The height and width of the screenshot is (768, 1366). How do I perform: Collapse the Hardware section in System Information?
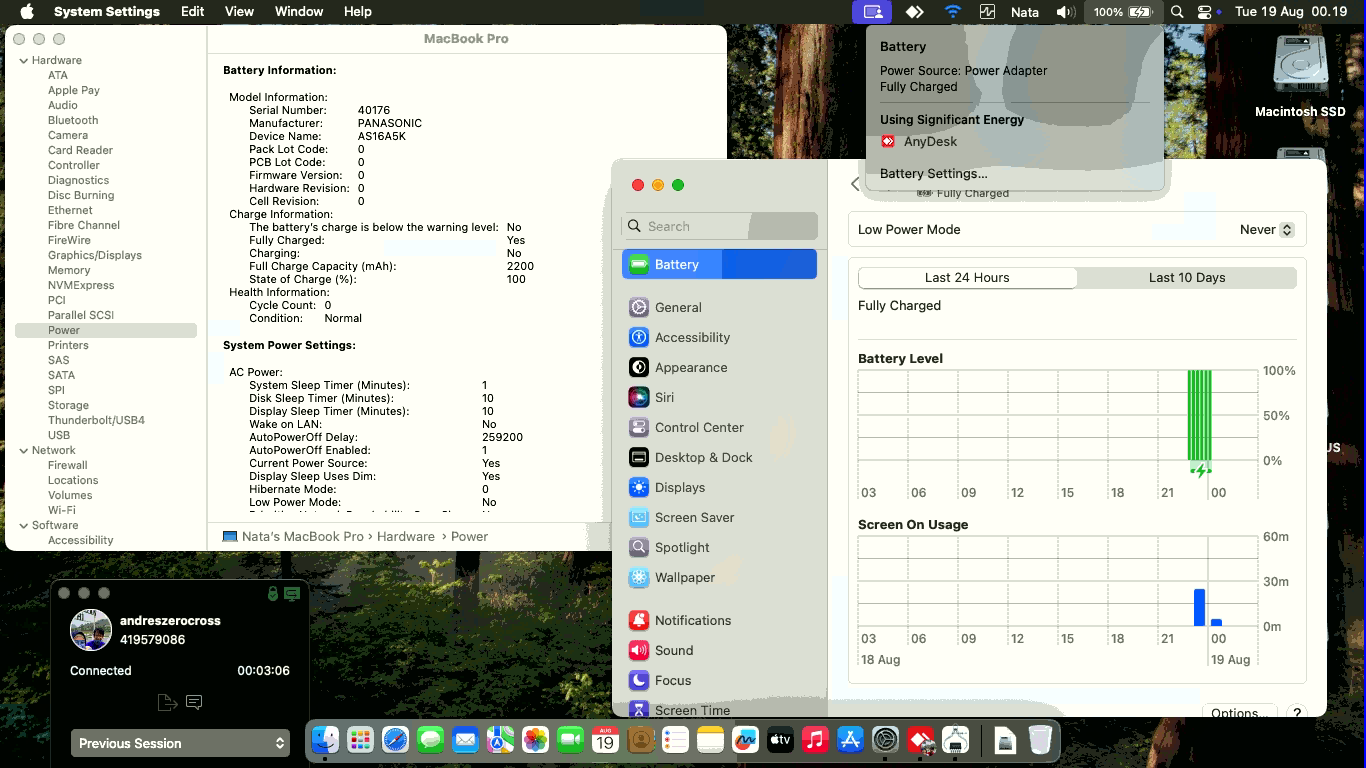coord(22,60)
